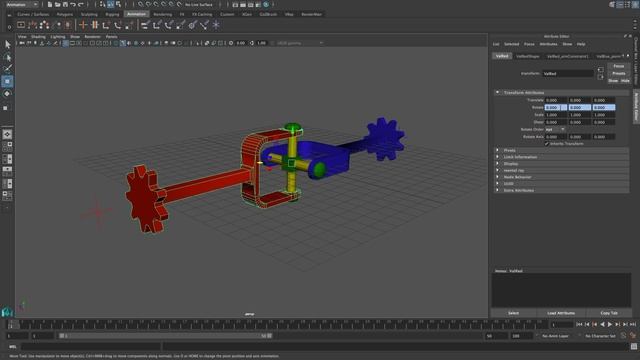Click the transform name field ValRed

coord(568,73)
